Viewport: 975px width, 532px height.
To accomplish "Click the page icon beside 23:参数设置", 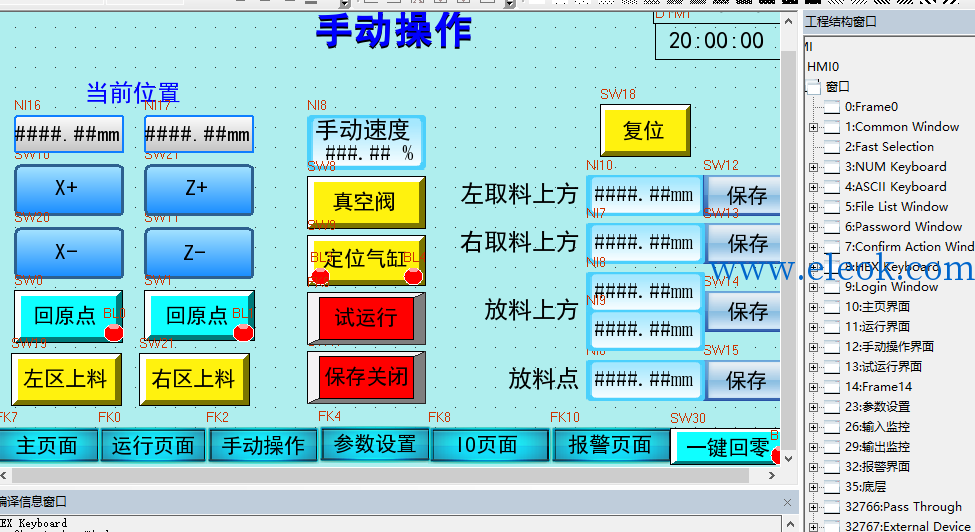I will [x=831, y=407].
